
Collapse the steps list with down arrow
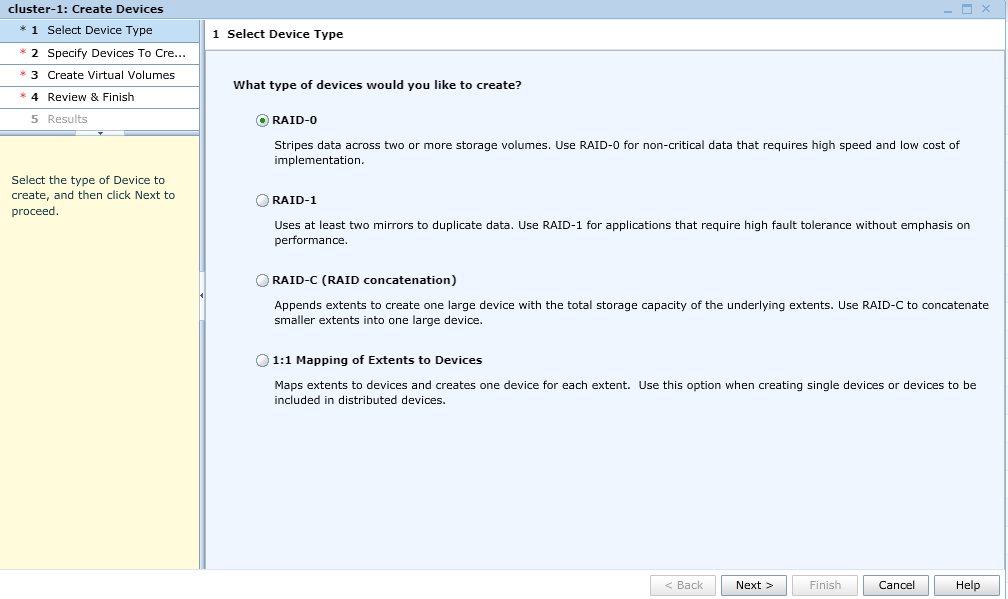point(100,133)
